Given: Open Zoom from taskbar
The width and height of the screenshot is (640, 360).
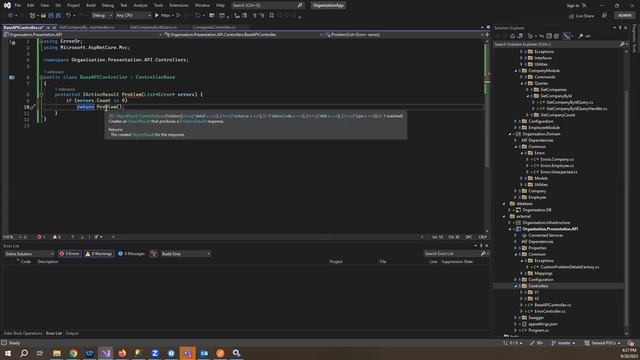Looking at the screenshot, I should pos(155,353).
